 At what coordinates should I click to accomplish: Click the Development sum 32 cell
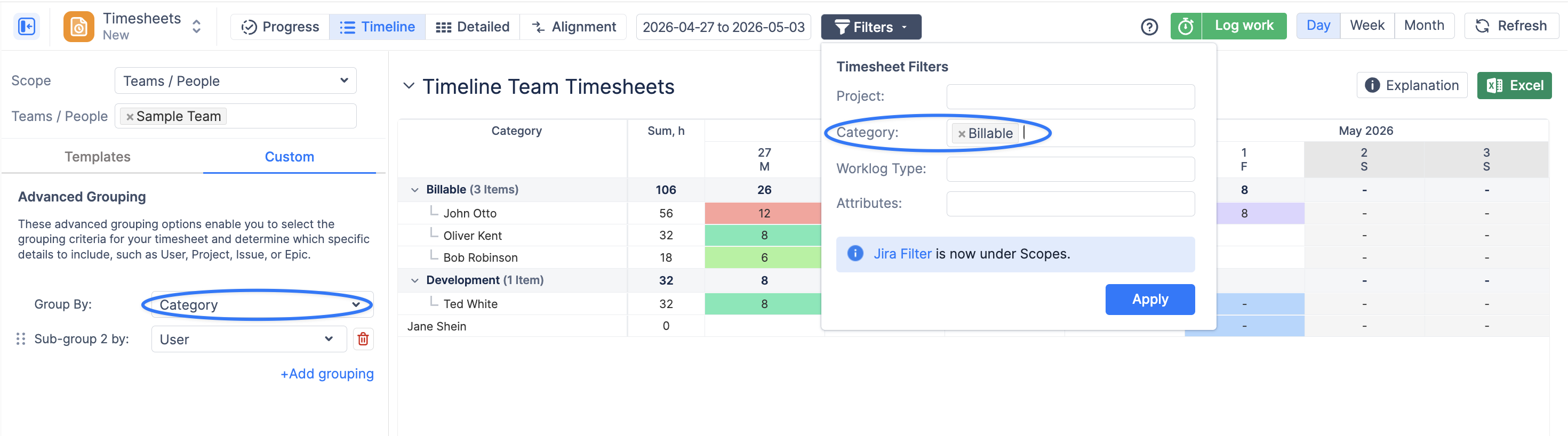[x=665, y=281]
